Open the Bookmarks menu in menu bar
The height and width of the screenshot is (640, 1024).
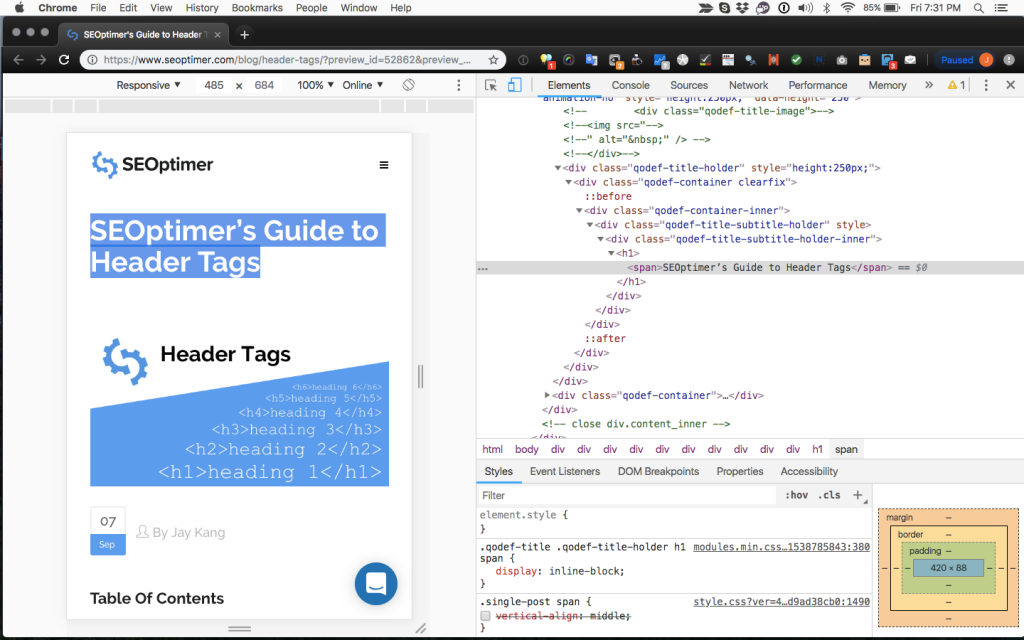(x=257, y=8)
